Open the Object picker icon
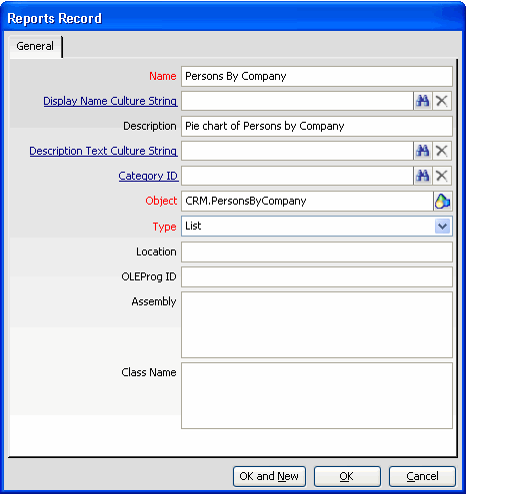 (442, 201)
